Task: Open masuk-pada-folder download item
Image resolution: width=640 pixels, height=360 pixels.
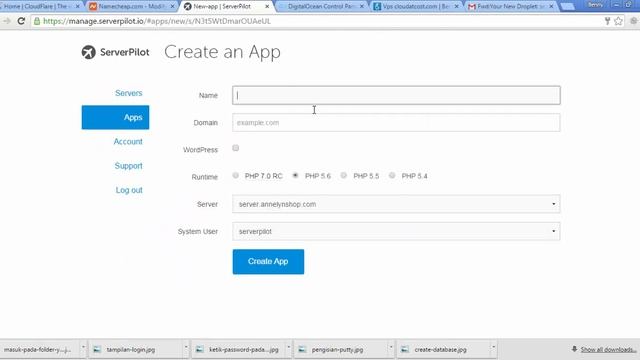Action: click(x=38, y=349)
